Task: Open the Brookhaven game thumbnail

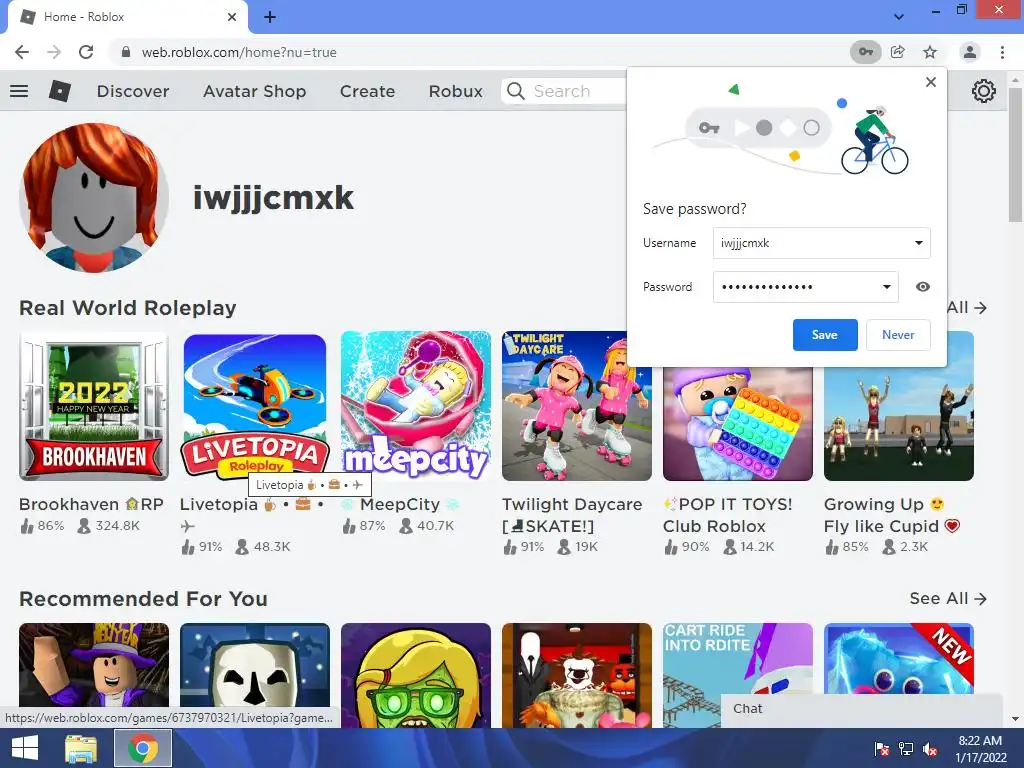Action: pos(94,406)
